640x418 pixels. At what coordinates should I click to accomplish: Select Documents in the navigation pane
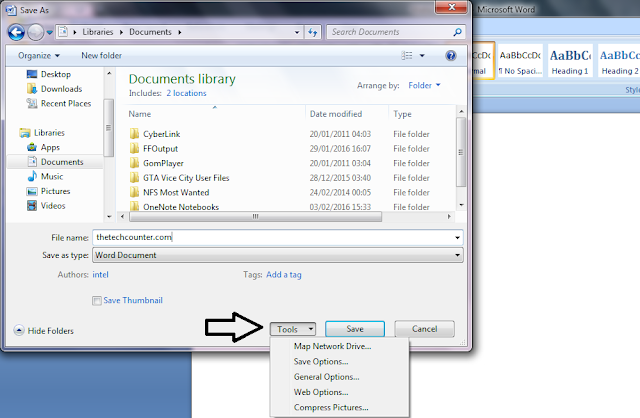tap(56, 162)
